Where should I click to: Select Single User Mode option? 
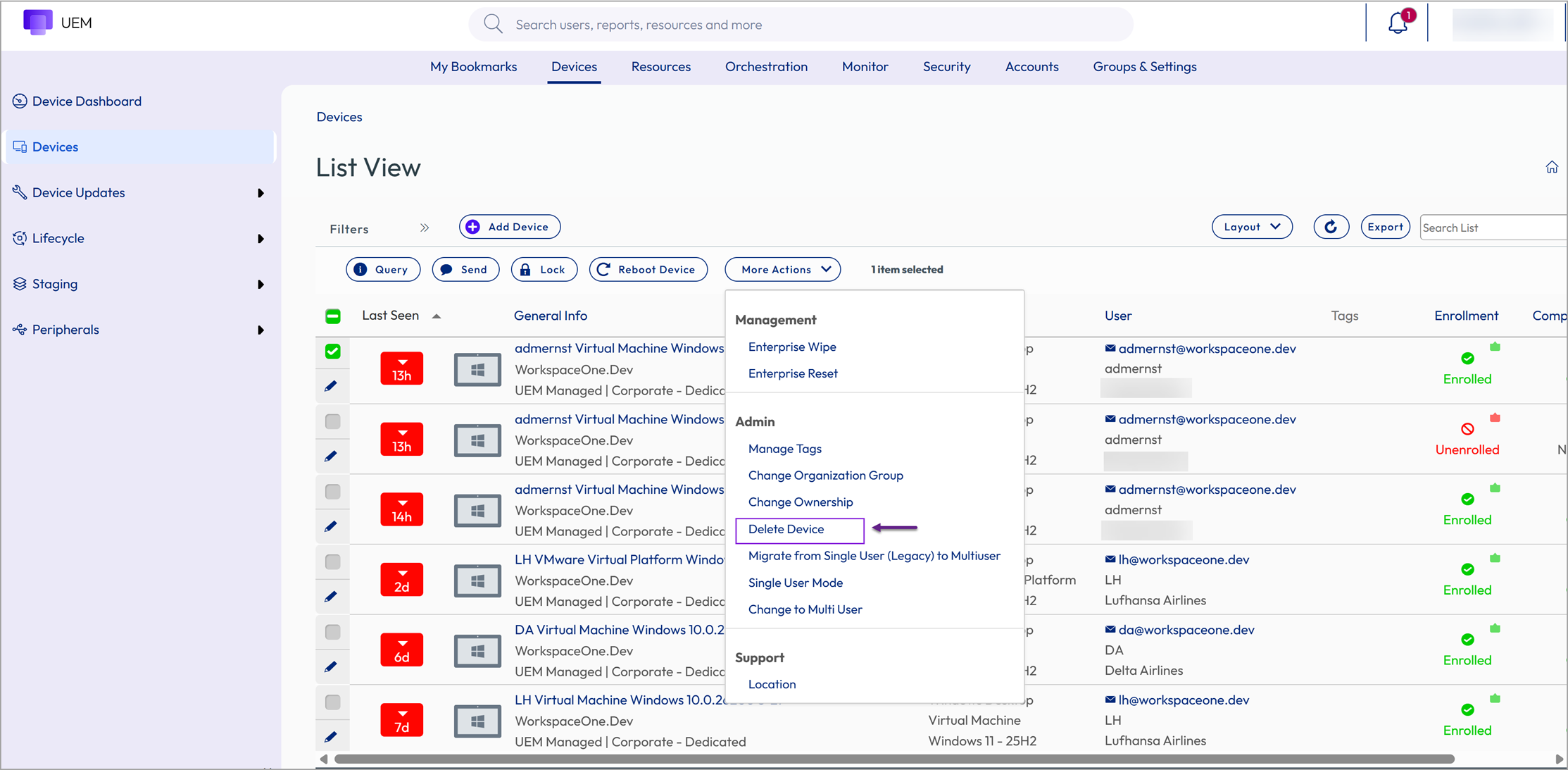click(x=796, y=583)
